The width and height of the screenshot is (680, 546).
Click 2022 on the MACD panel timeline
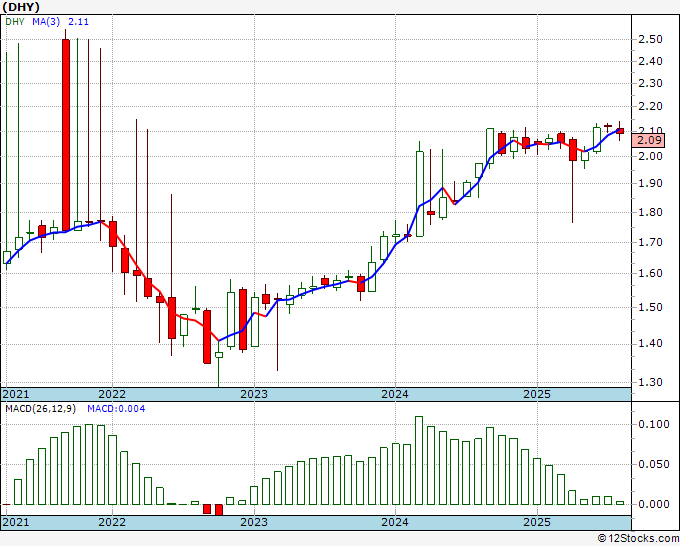pos(112,522)
